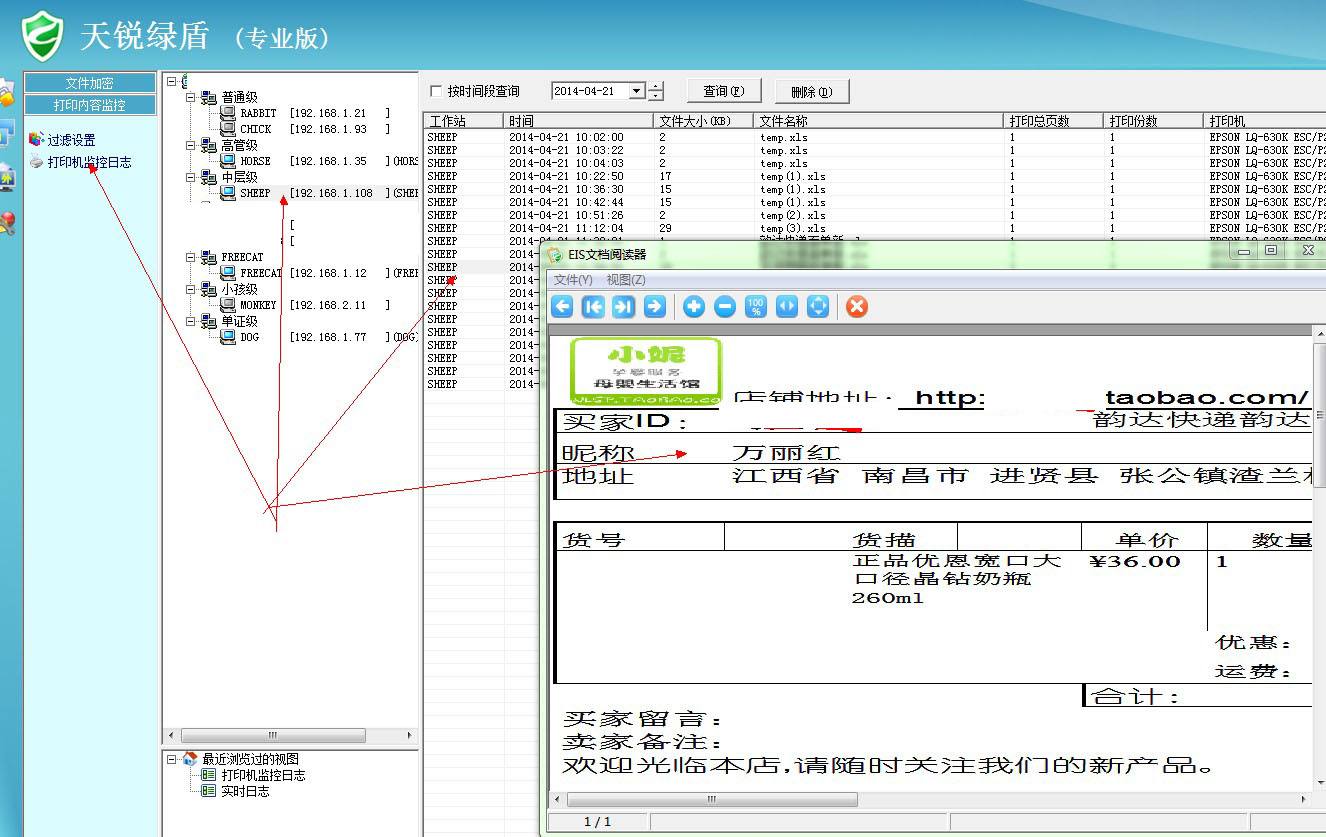Collapse the 最近浏览过的视图 node
This screenshot has height=837, width=1326.
[x=172, y=759]
